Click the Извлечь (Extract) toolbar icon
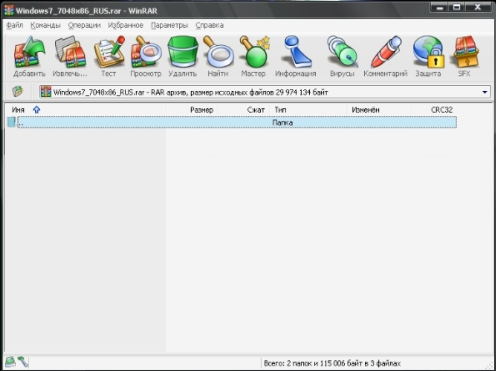 pos(70,56)
